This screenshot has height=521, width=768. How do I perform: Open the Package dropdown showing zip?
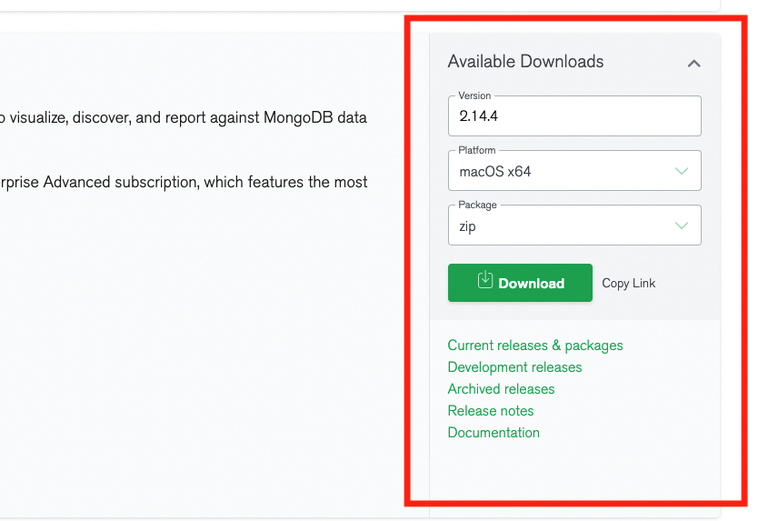click(x=560, y=226)
